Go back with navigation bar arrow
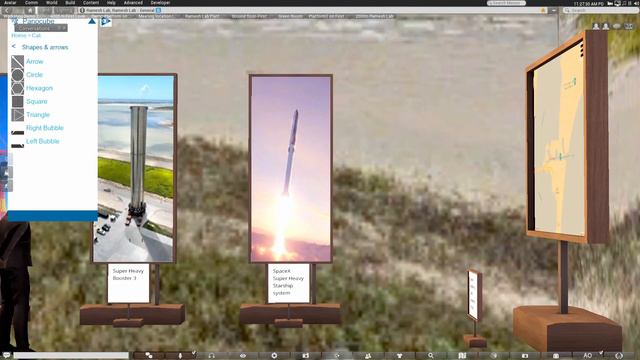This screenshot has height=360, width=640. click(x=7, y=10)
